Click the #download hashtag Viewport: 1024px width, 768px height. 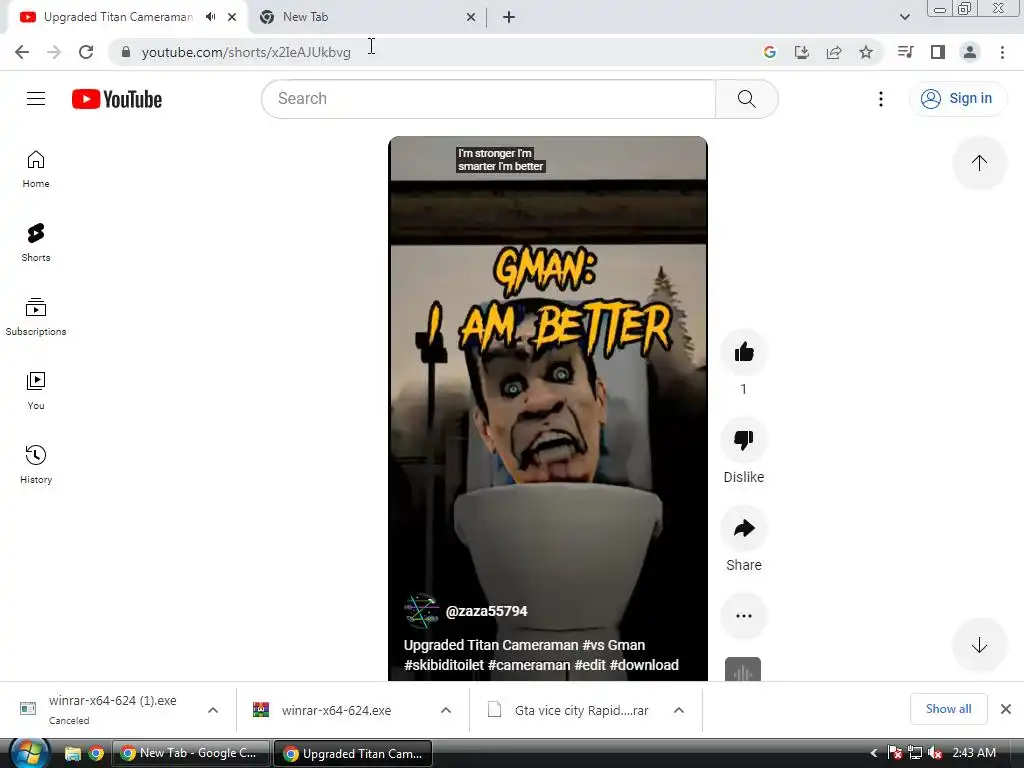click(x=644, y=665)
